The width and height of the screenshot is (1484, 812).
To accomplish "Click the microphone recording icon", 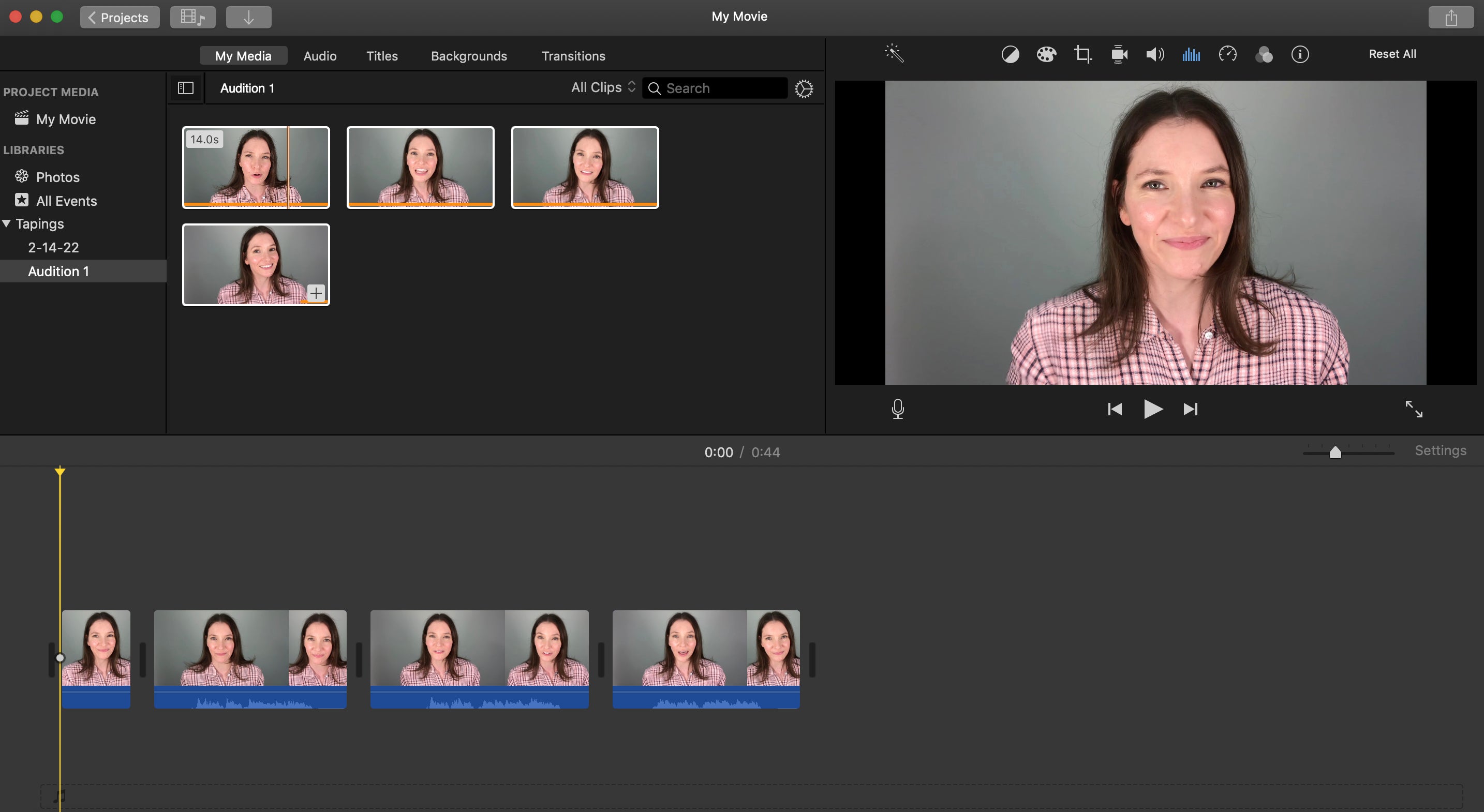I will coord(898,409).
